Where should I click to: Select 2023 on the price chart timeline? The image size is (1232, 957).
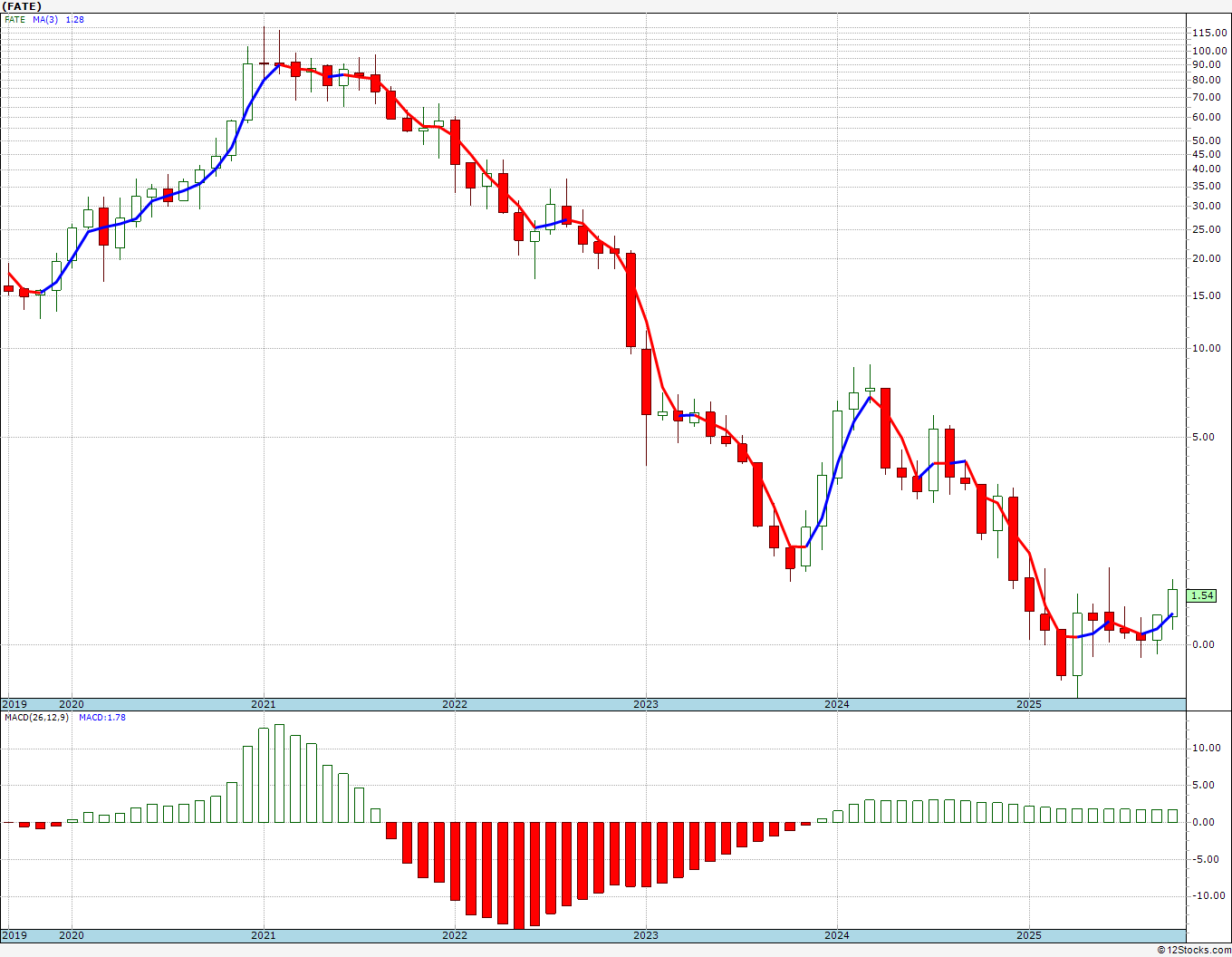point(646,704)
